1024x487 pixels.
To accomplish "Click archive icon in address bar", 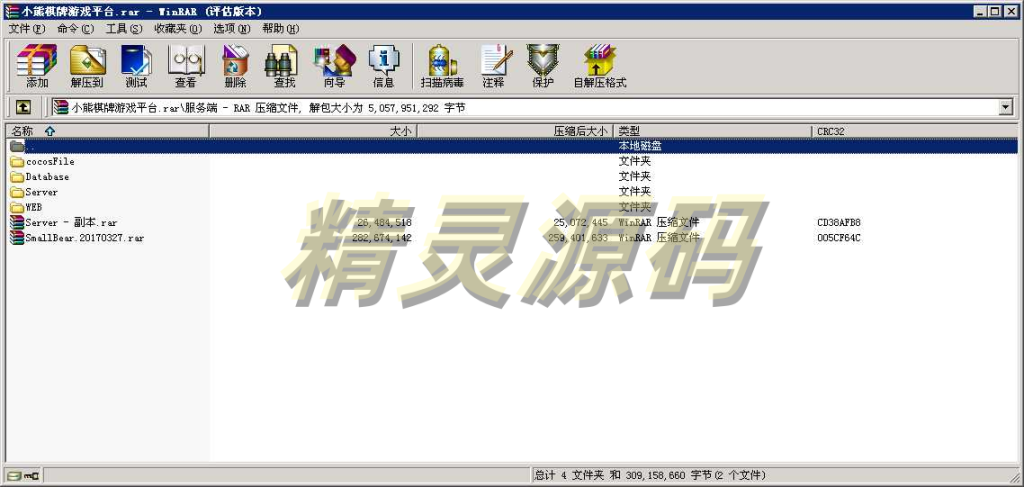I will coord(61,107).
